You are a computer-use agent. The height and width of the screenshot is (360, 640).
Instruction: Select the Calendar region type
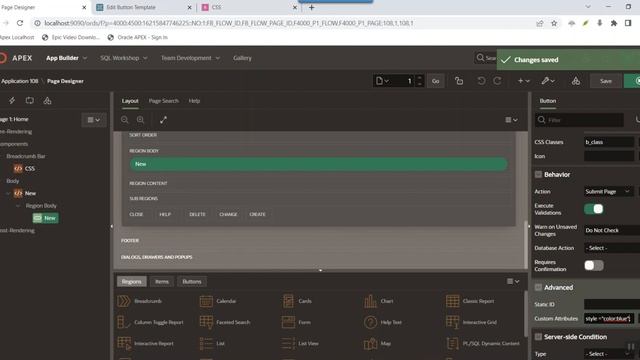coord(218,301)
